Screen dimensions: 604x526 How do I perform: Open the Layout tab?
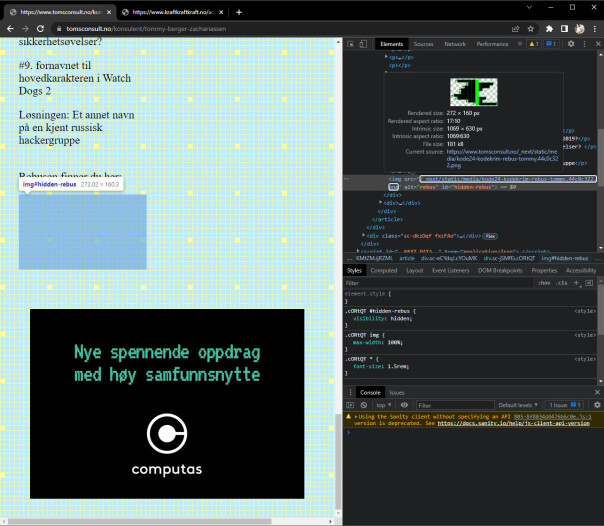tap(414, 270)
